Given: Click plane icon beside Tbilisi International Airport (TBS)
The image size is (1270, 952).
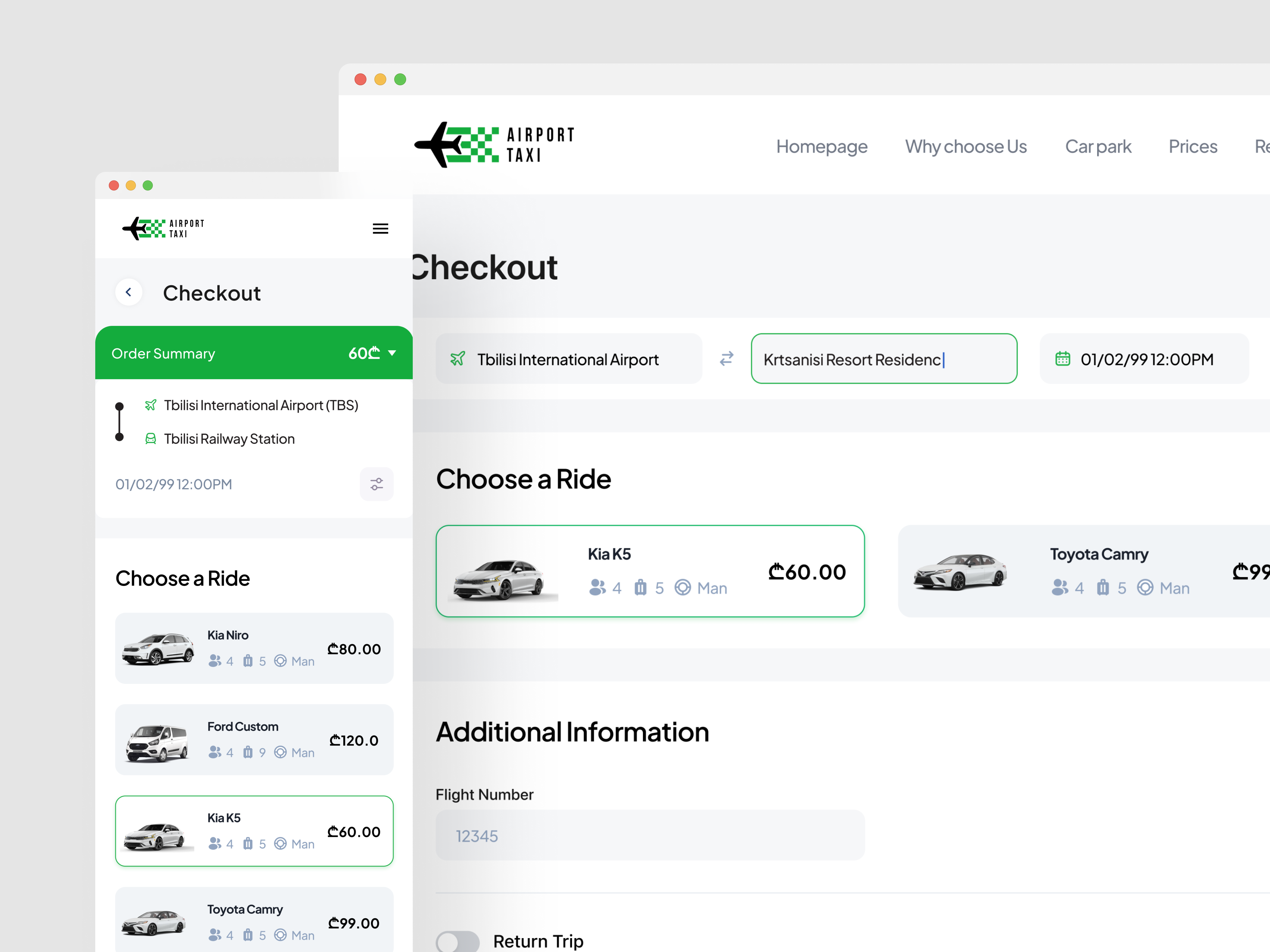Looking at the screenshot, I should 150,405.
